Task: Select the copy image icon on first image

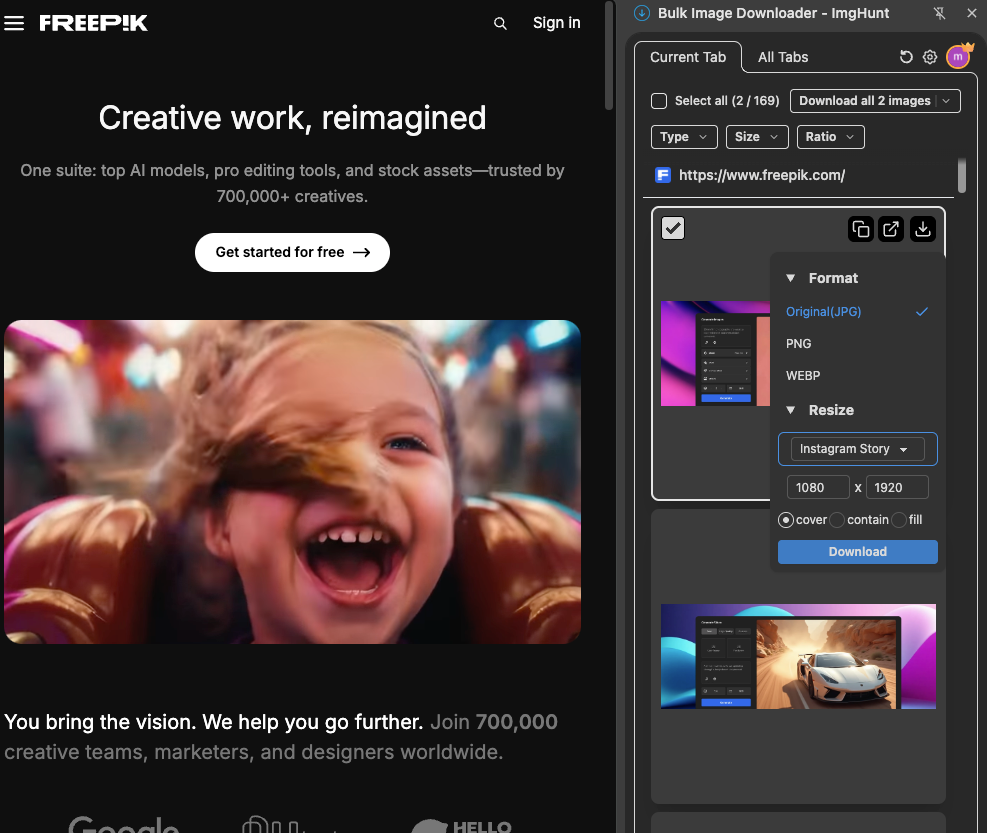Action: (x=861, y=229)
